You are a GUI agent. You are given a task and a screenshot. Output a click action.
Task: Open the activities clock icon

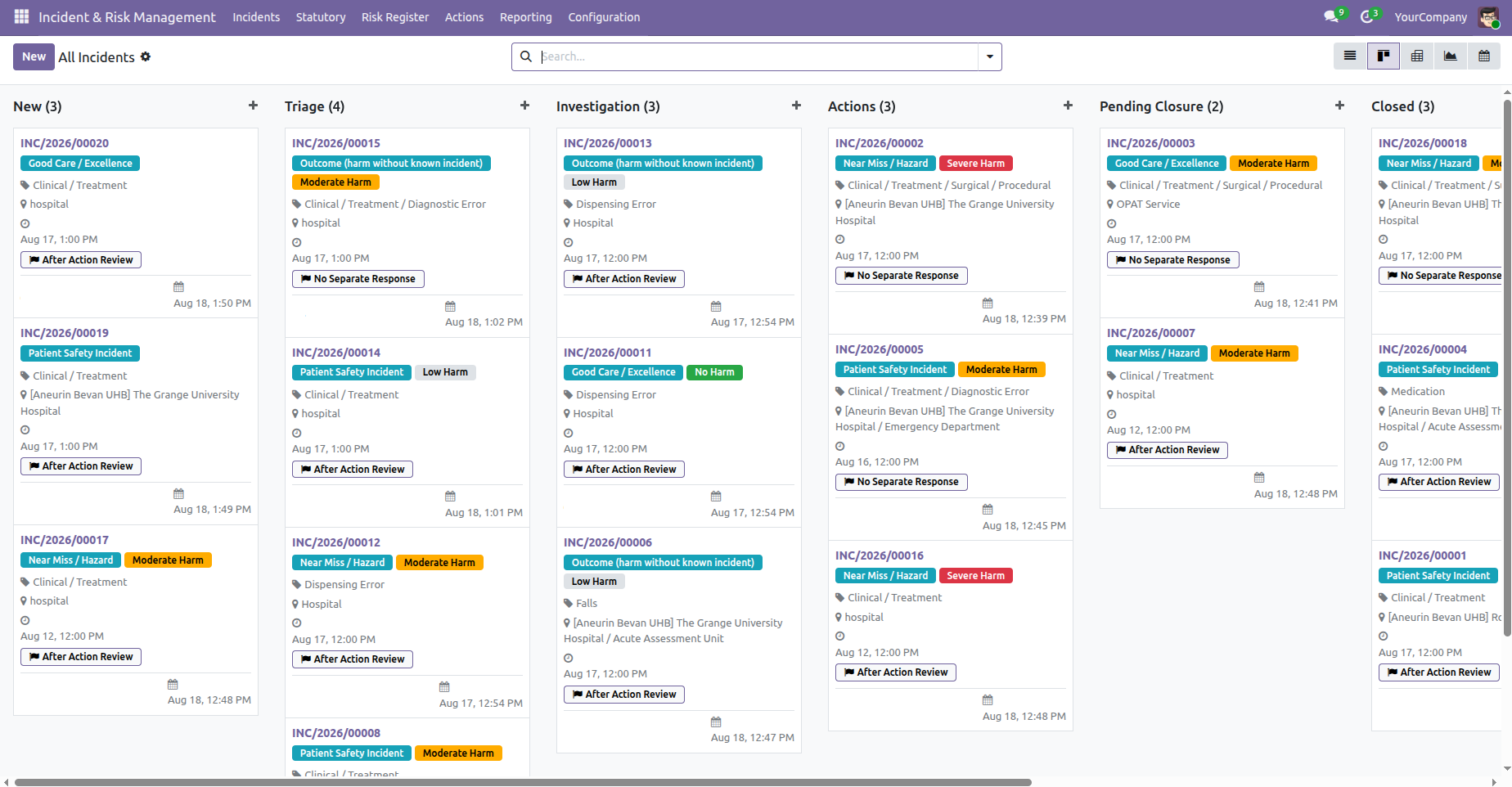coord(1366,17)
